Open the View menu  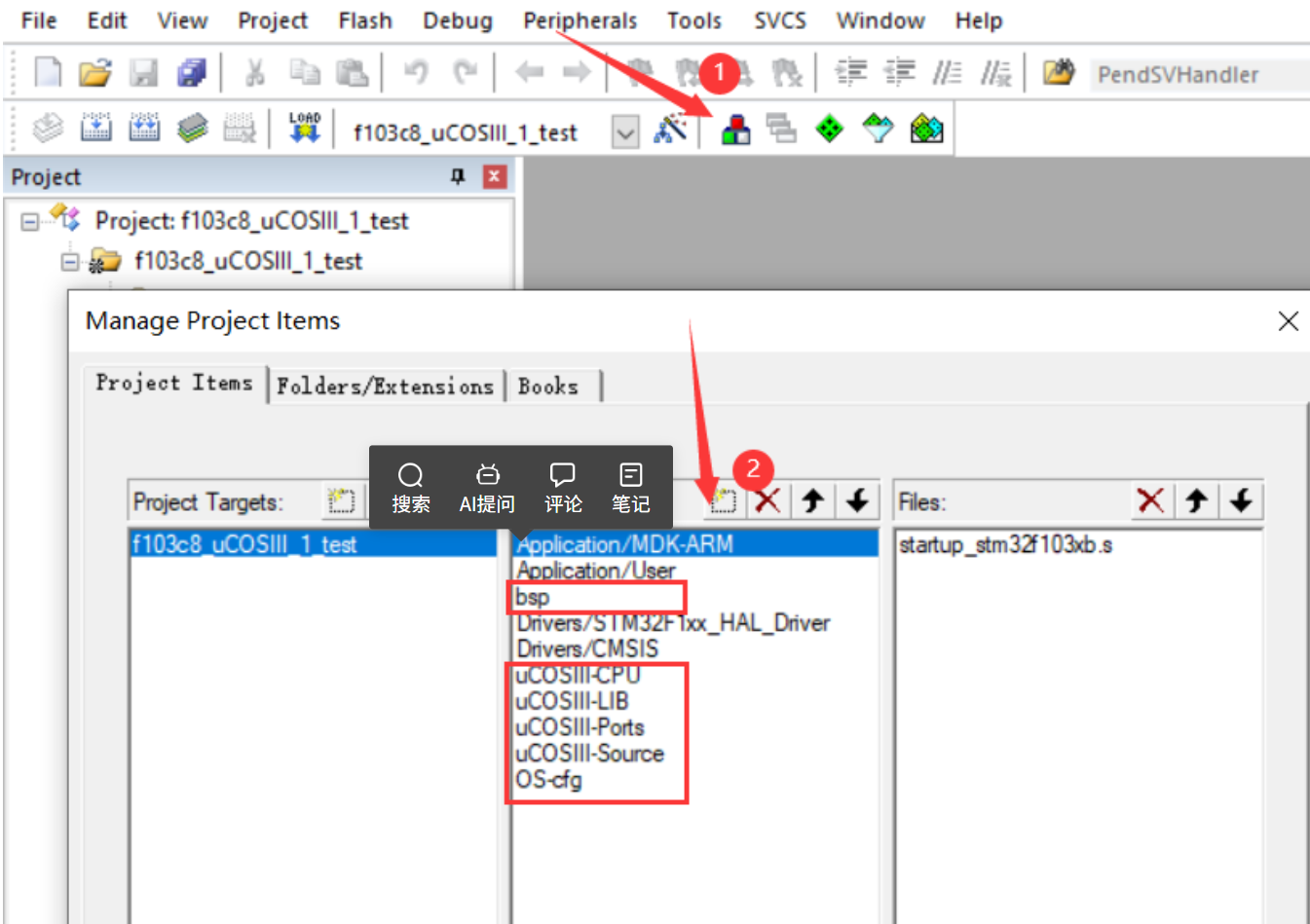pos(182,20)
